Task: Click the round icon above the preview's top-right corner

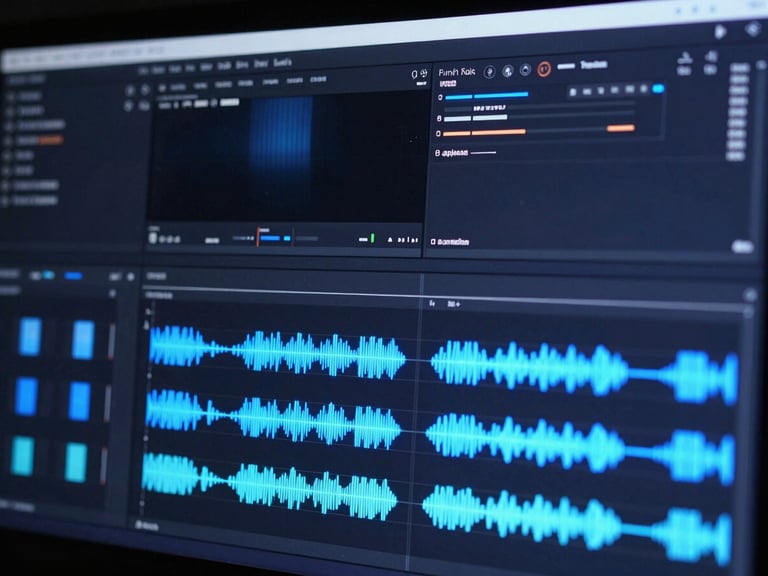Action: [424, 73]
